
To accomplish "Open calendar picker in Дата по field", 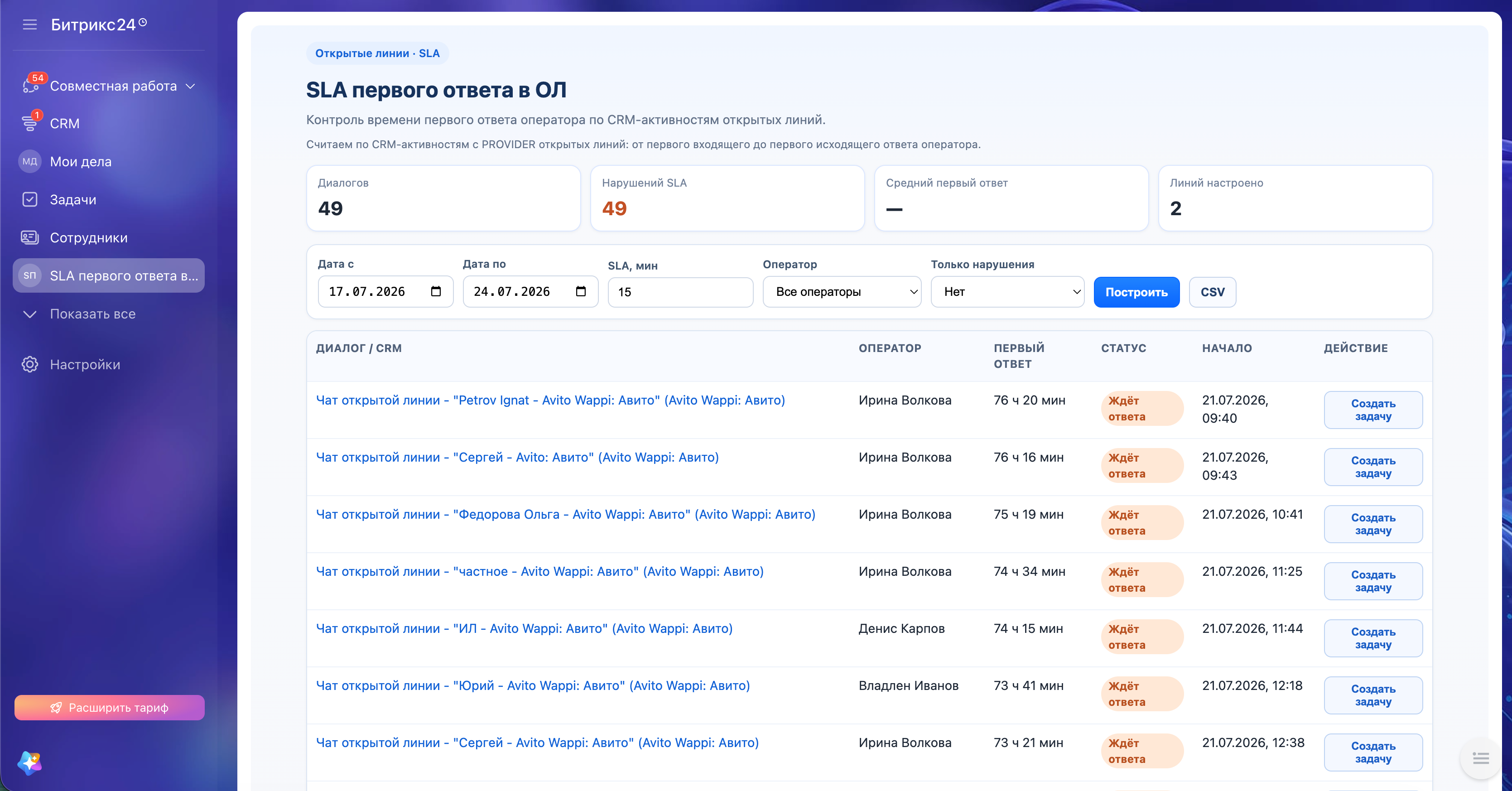I will coord(581,291).
